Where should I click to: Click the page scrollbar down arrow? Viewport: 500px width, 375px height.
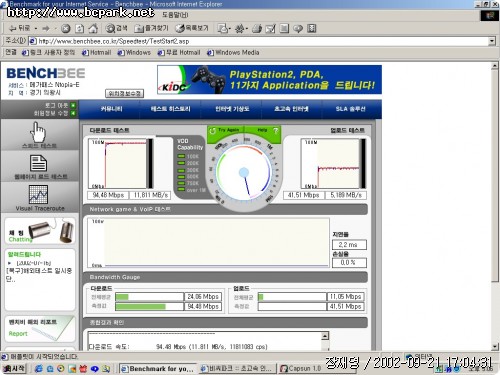point(495,347)
